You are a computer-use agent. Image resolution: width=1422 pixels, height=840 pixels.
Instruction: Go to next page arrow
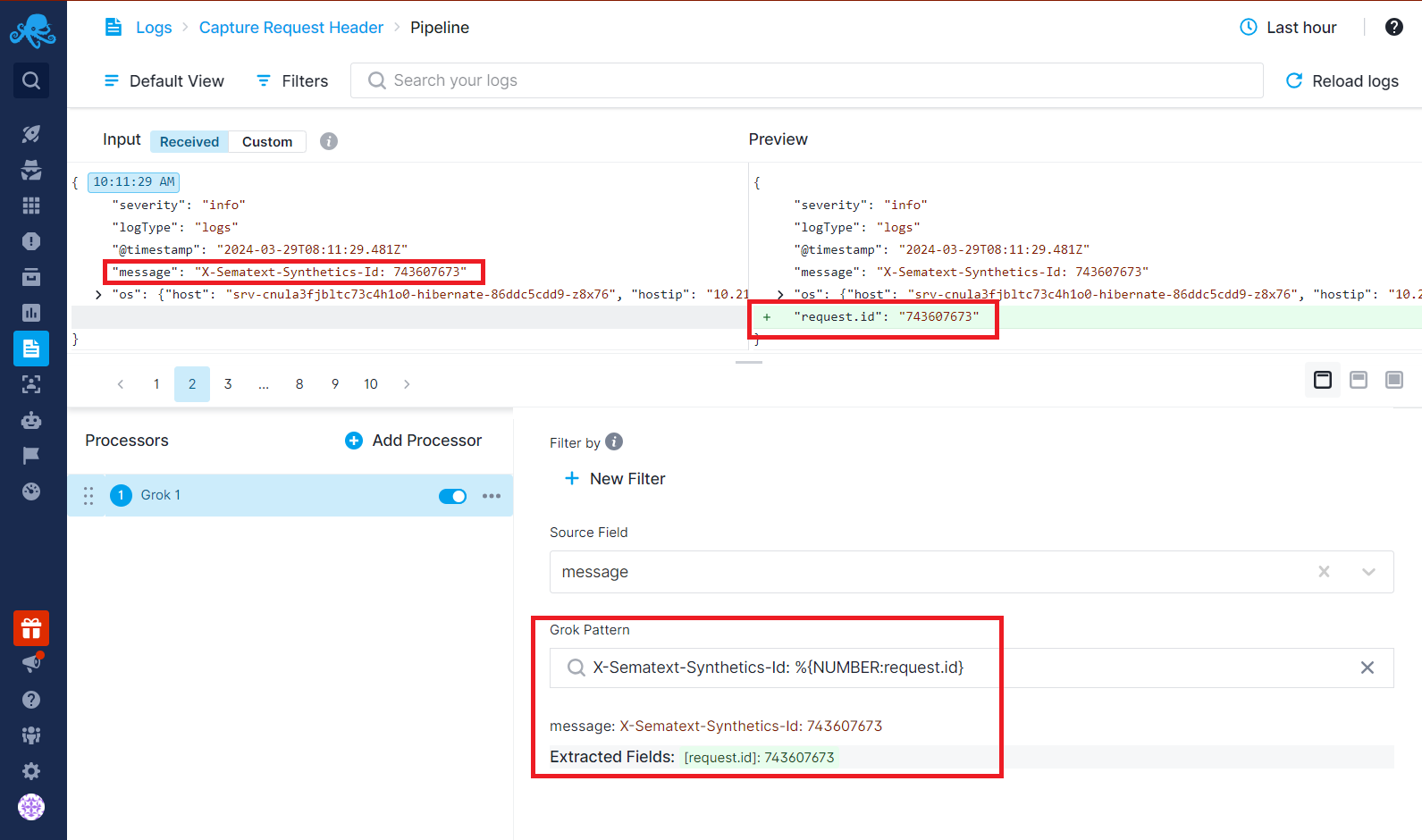coord(407,384)
